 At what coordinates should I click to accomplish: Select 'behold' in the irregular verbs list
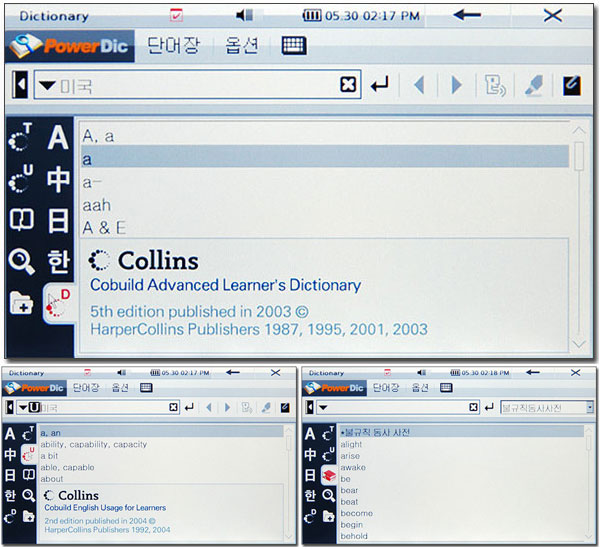click(462, 536)
